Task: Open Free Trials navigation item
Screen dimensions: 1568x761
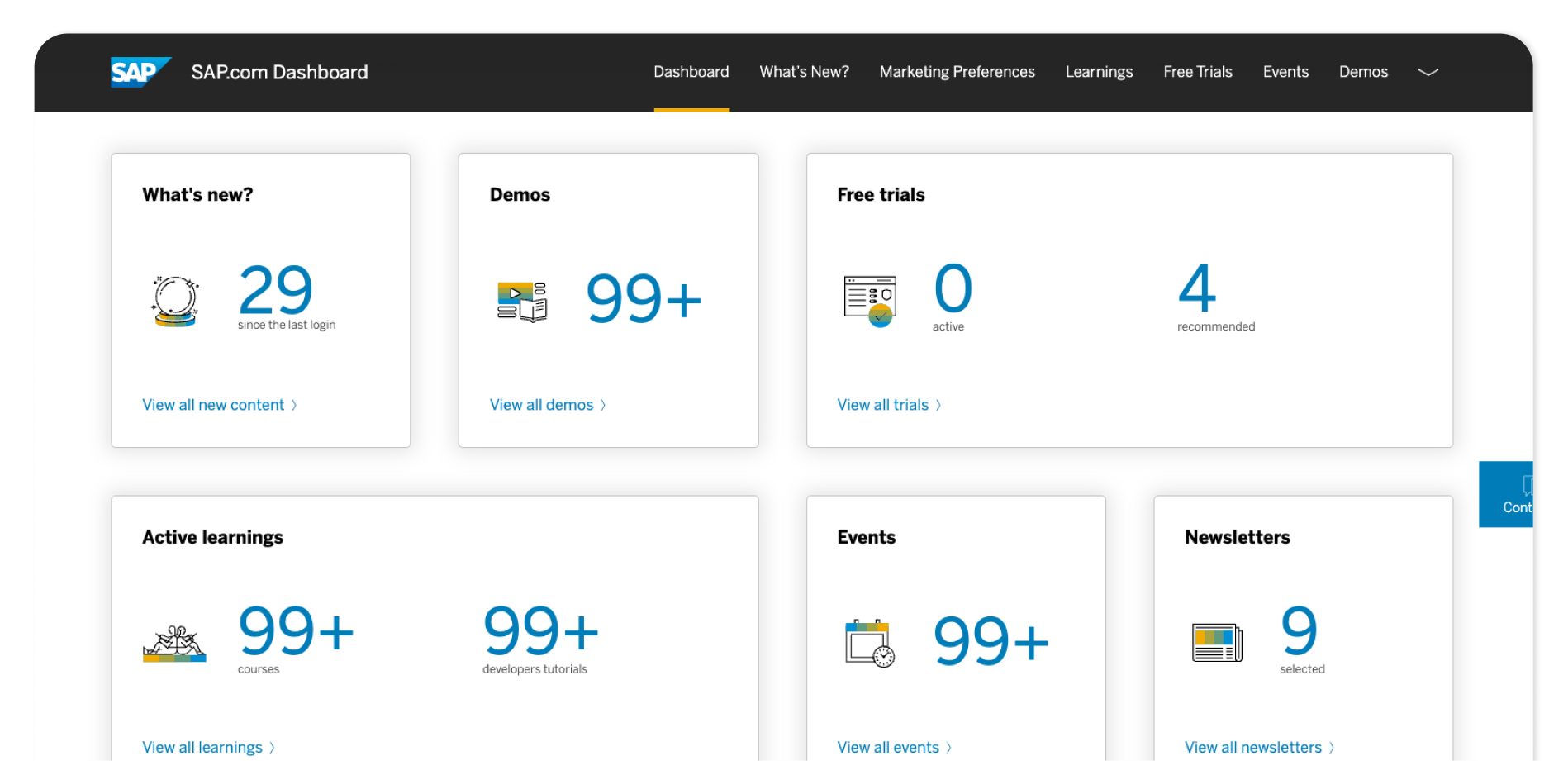Action: tap(1198, 72)
